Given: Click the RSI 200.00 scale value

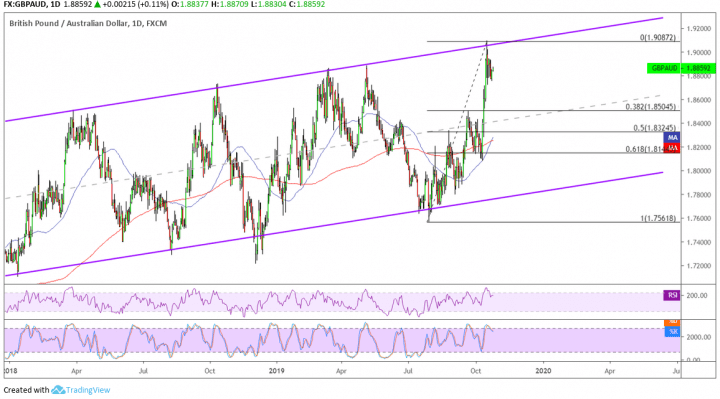Looking at the screenshot, I should coord(696,295).
